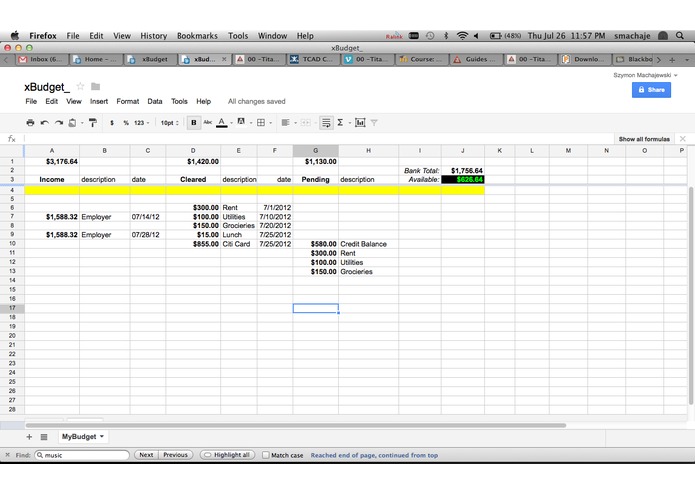Switch to TCAD browser tab
Image resolution: width=695 pixels, height=494 pixels.
313,59
